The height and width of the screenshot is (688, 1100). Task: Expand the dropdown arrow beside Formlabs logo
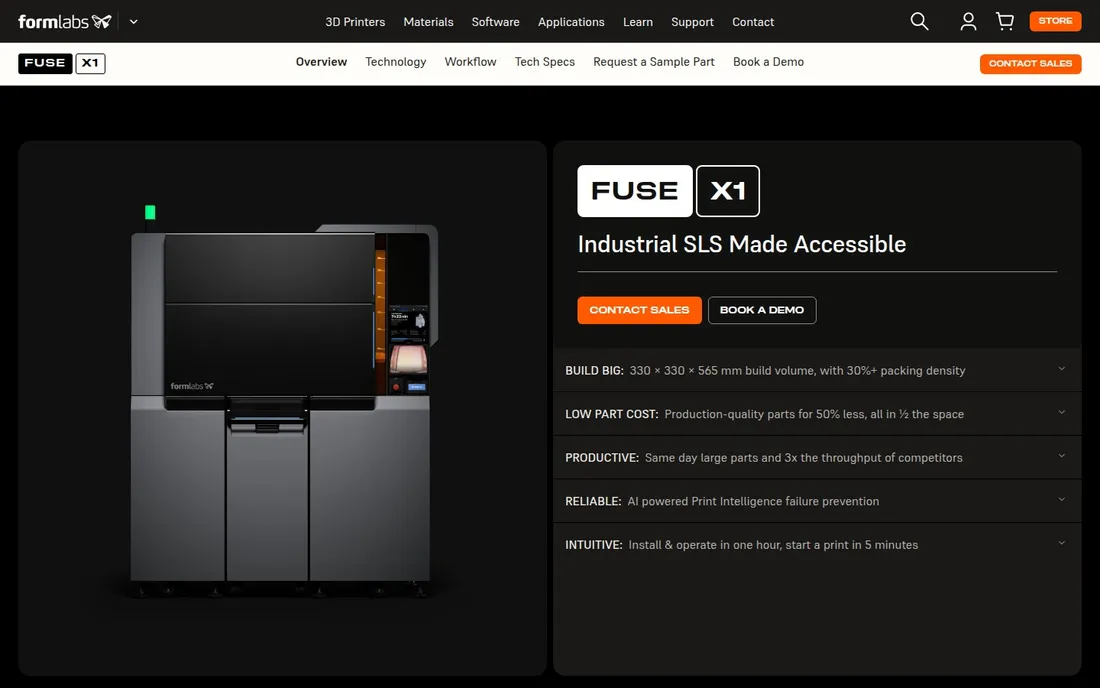click(x=133, y=22)
